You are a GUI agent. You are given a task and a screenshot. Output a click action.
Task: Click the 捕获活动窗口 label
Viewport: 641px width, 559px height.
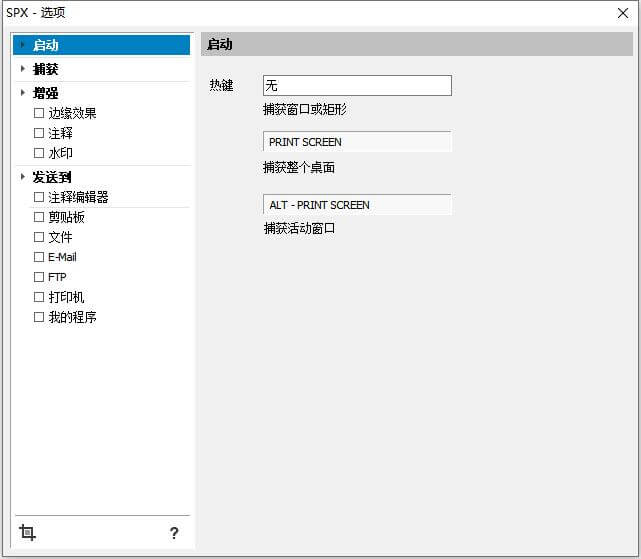(299, 228)
